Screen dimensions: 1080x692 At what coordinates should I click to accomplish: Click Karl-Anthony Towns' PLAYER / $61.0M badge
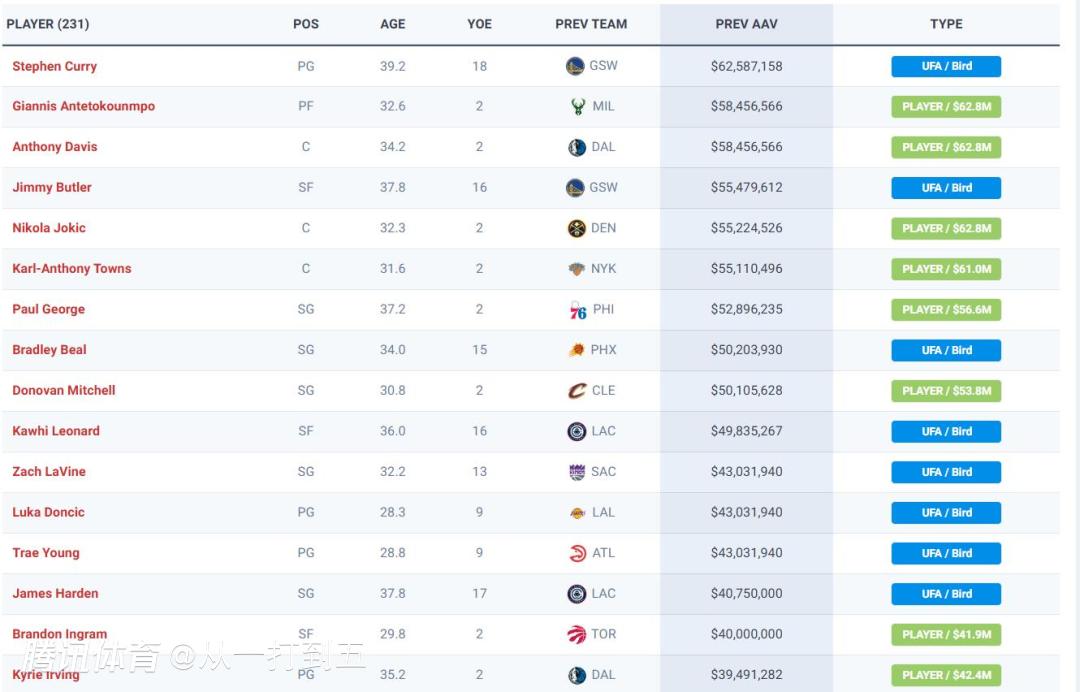pos(946,269)
